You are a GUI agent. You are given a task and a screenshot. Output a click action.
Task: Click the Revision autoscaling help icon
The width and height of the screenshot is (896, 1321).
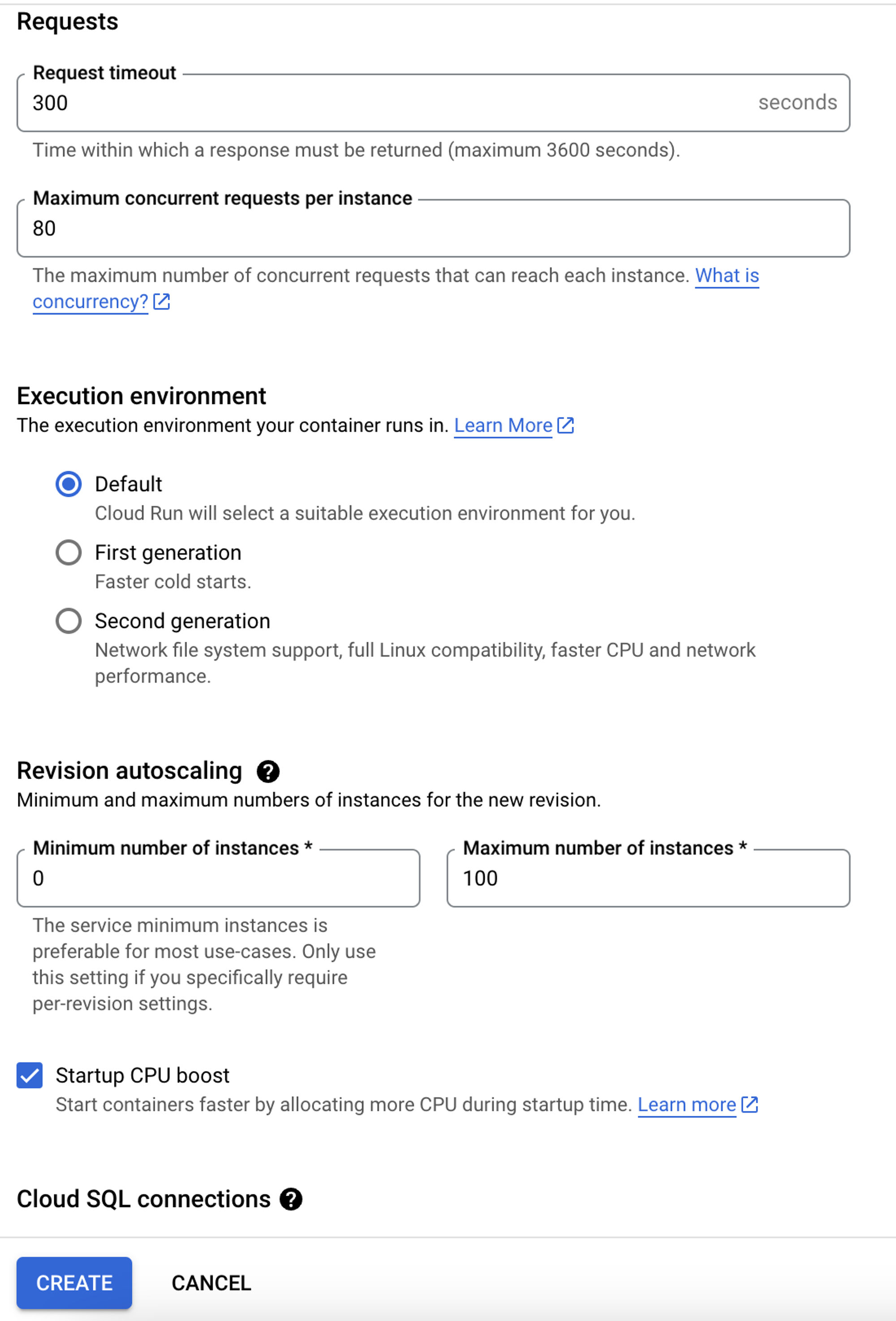point(268,771)
